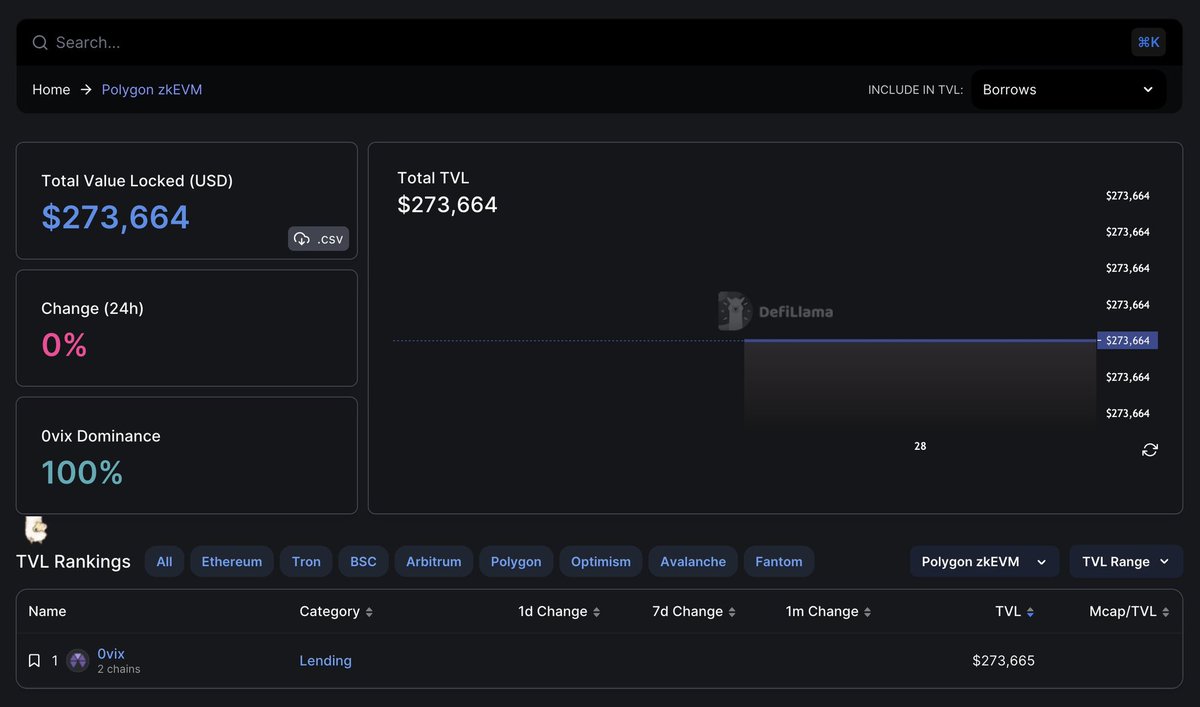This screenshot has width=1200, height=707.
Task: Click the Total Value Locked $273,664 value
Action: click(115, 217)
